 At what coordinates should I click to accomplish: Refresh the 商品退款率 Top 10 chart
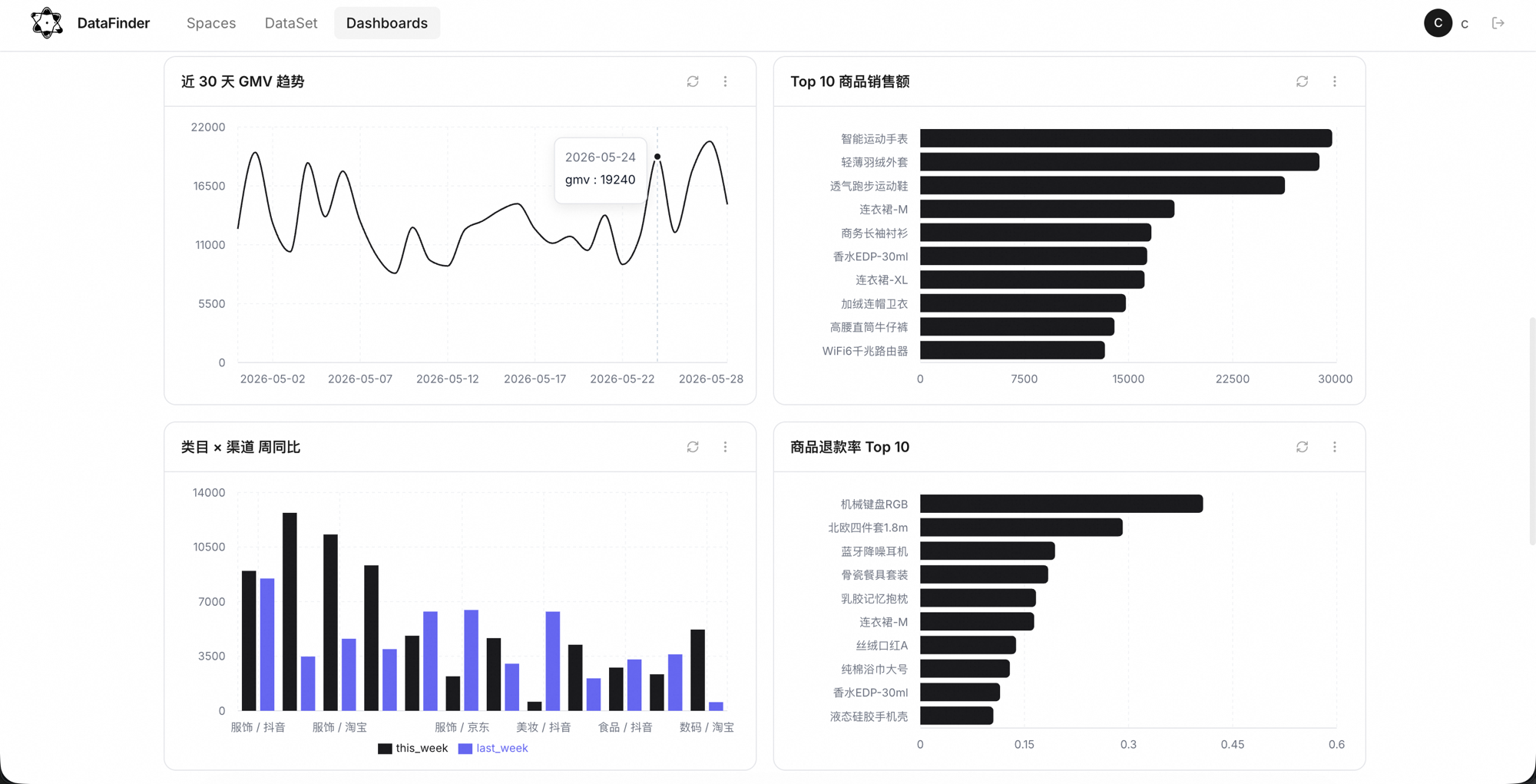point(1302,447)
